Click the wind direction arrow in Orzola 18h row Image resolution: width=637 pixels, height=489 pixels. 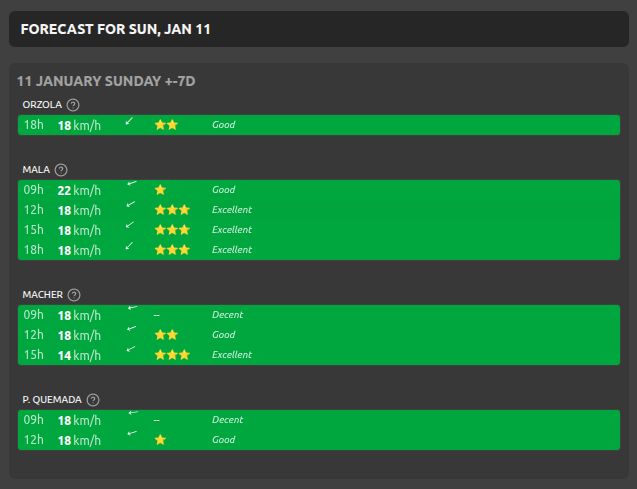(x=129, y=122)
